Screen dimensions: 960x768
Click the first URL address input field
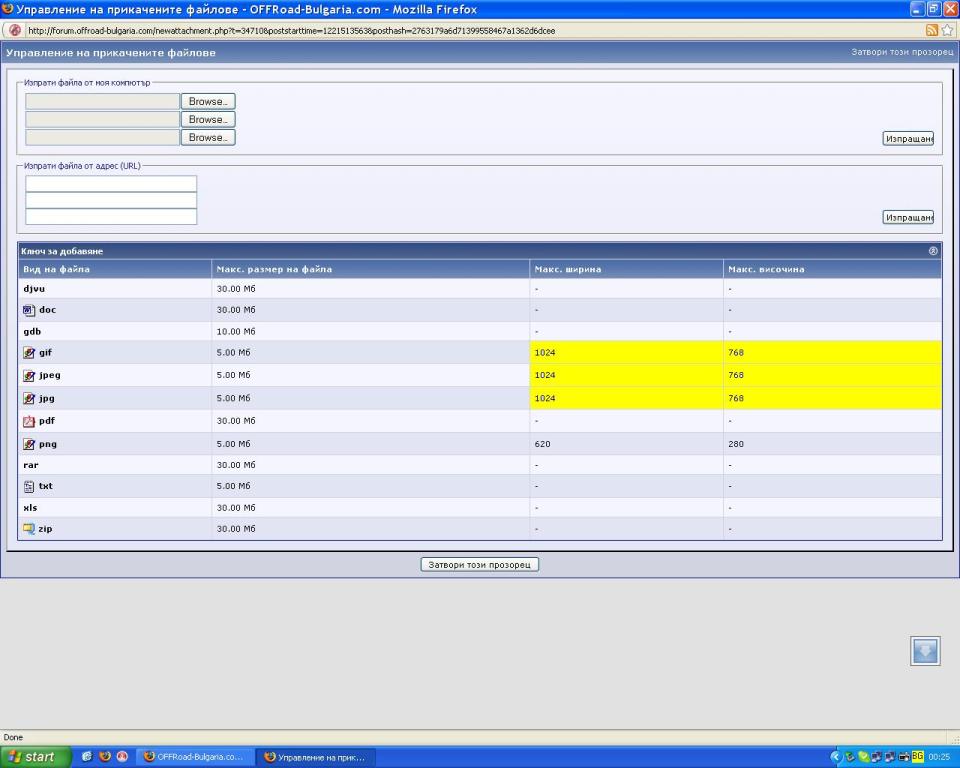pos(111,184)
